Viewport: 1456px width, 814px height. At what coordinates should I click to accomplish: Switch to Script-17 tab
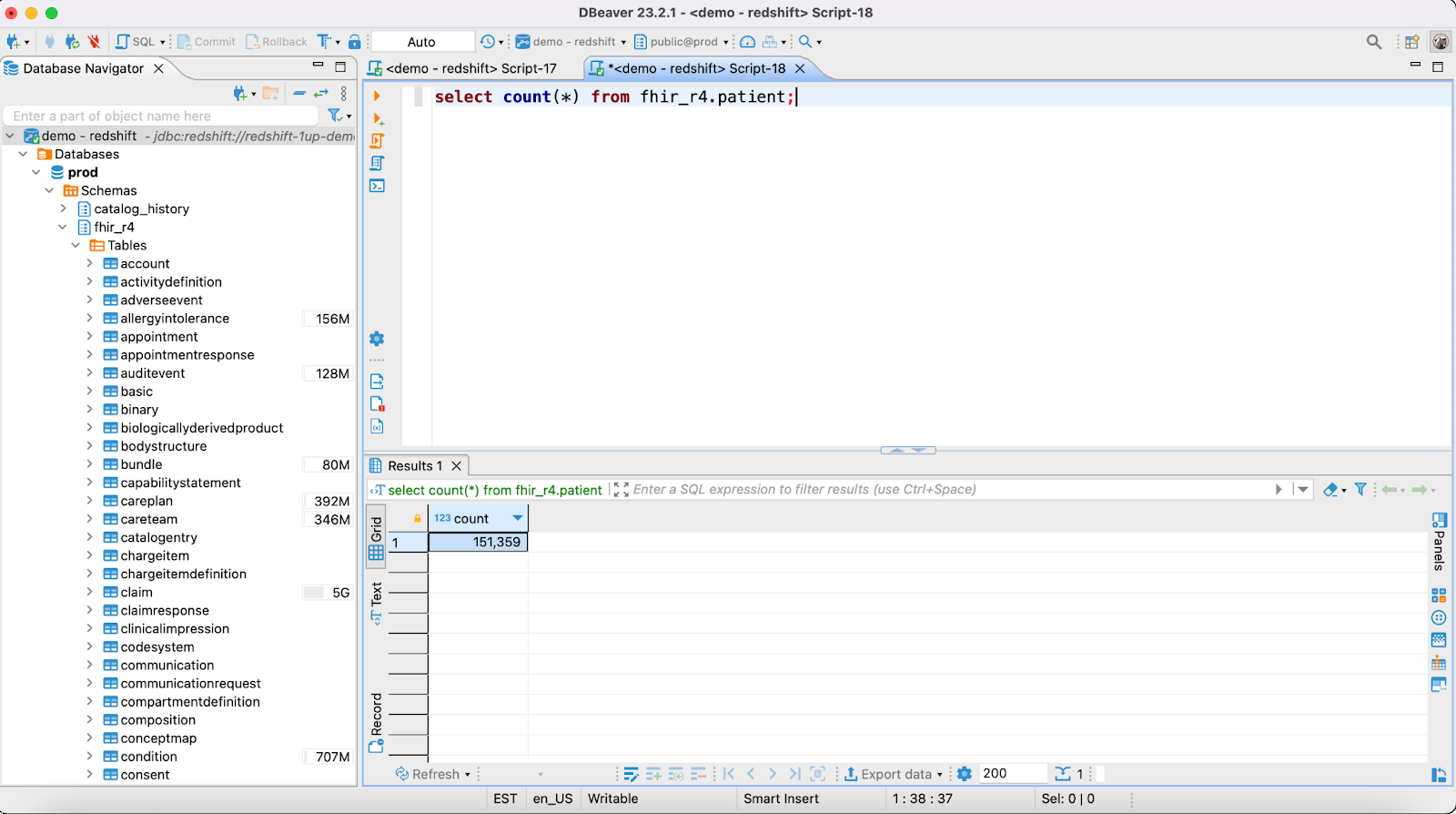[462, 68]
